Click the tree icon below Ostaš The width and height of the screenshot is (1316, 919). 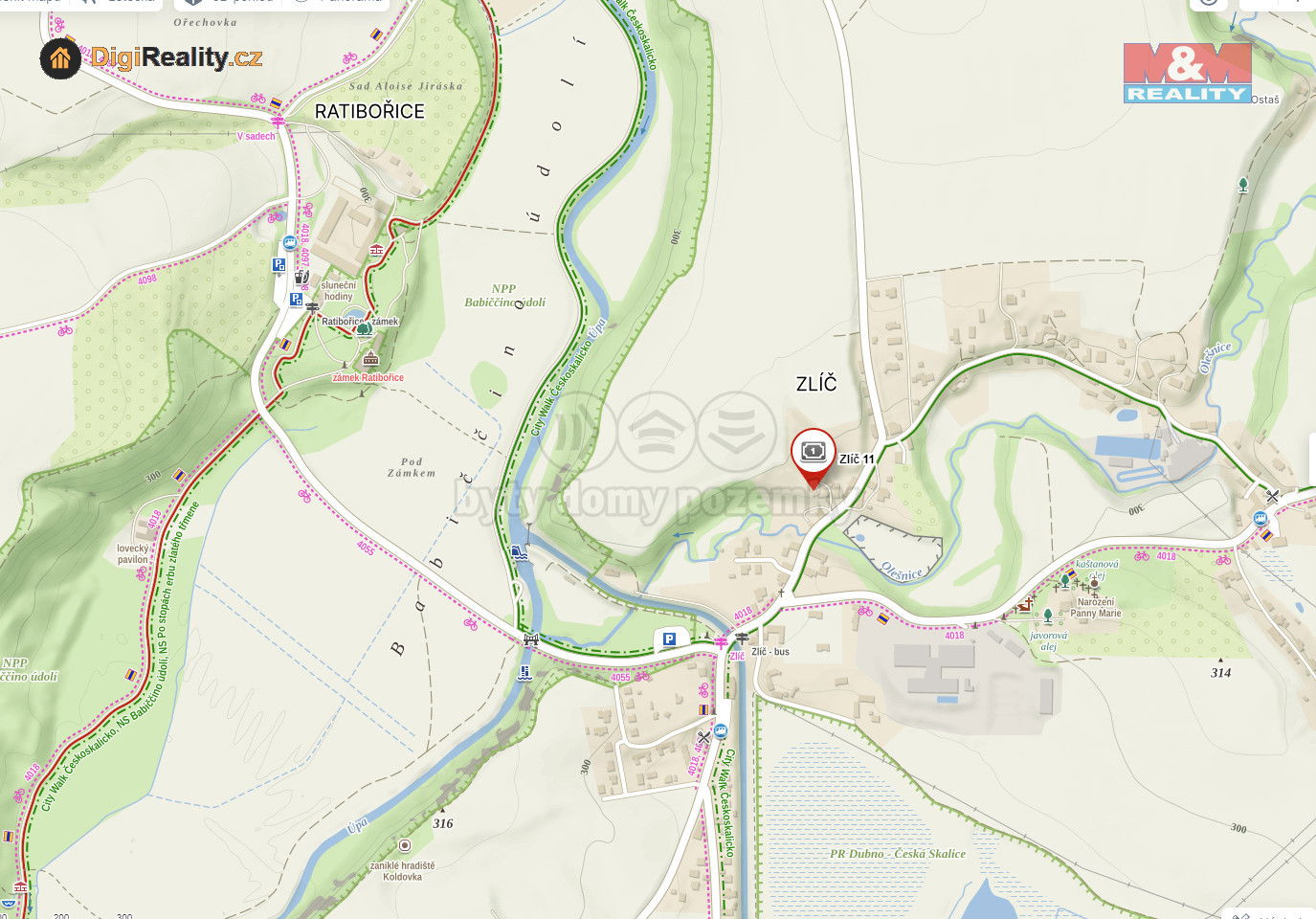click(1242, 184)
